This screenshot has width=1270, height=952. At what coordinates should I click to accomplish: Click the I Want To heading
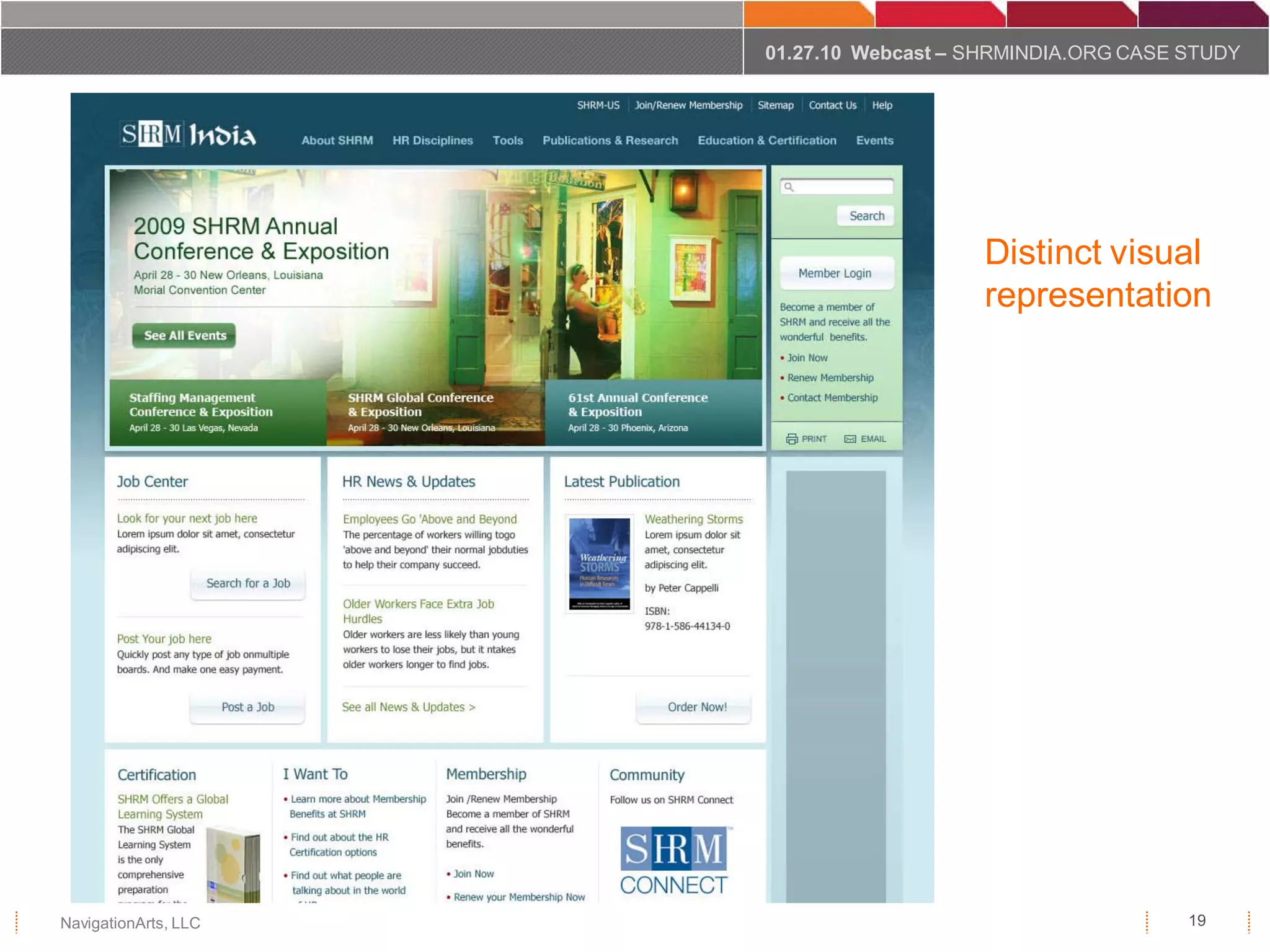[315, 774]
